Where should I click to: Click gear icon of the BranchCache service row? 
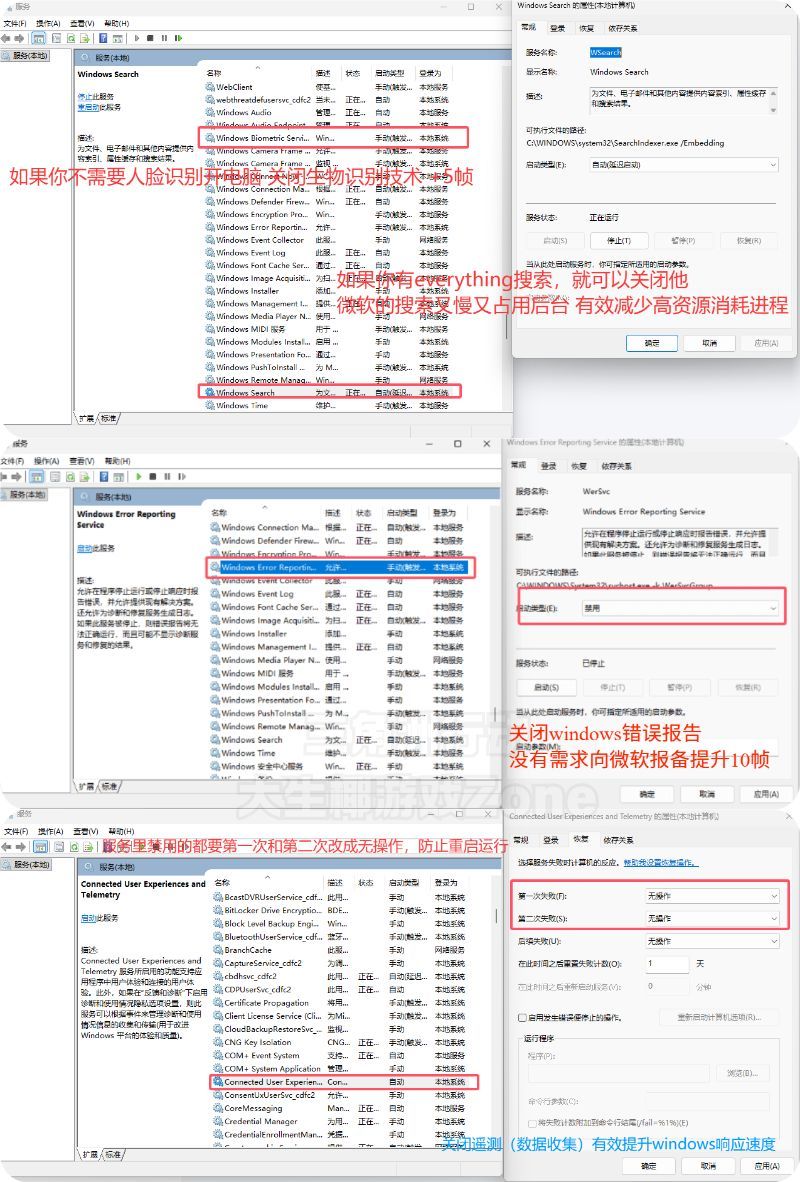click(x=218, y=950)
